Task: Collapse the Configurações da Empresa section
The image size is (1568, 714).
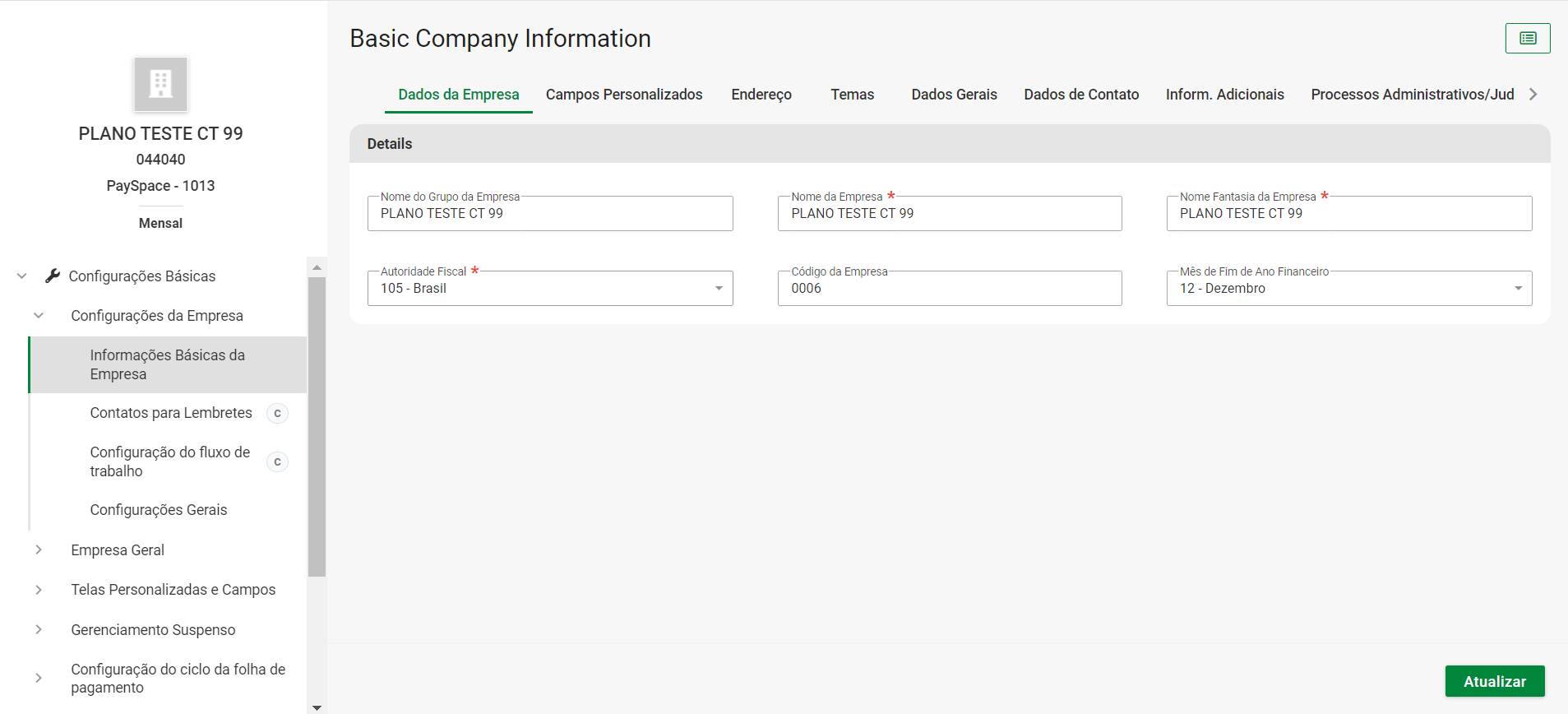Action: click(39, 316)
